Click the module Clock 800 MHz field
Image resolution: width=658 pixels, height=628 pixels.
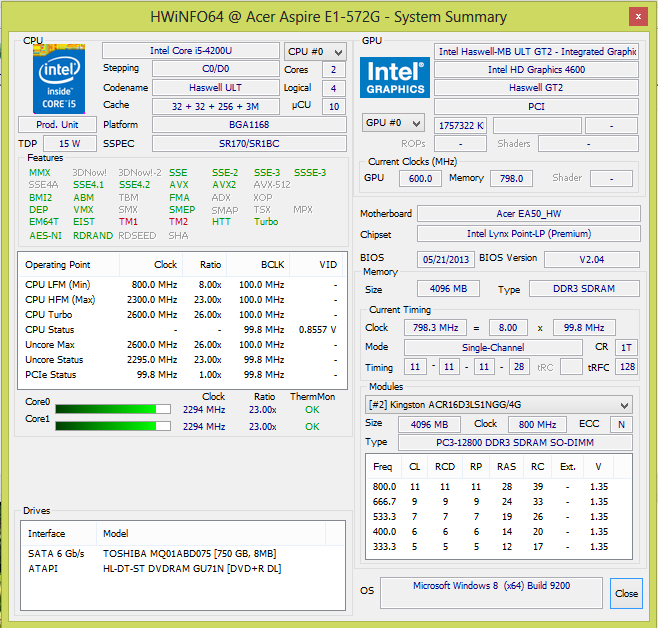point(537,424)
